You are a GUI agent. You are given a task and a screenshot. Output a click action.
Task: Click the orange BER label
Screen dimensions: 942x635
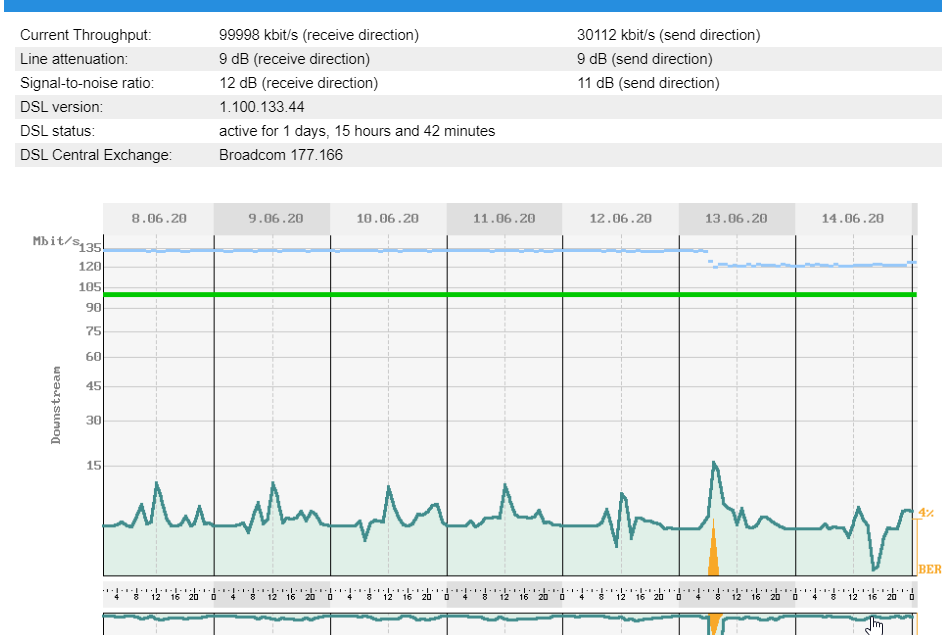point(929,569)
